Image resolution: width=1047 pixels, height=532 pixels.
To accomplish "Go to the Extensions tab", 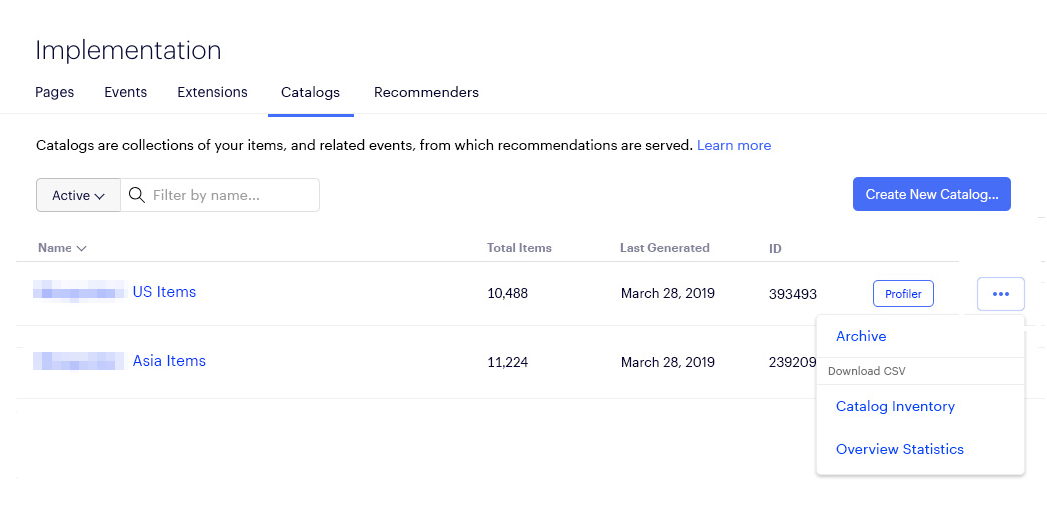I will coord(212,92).
